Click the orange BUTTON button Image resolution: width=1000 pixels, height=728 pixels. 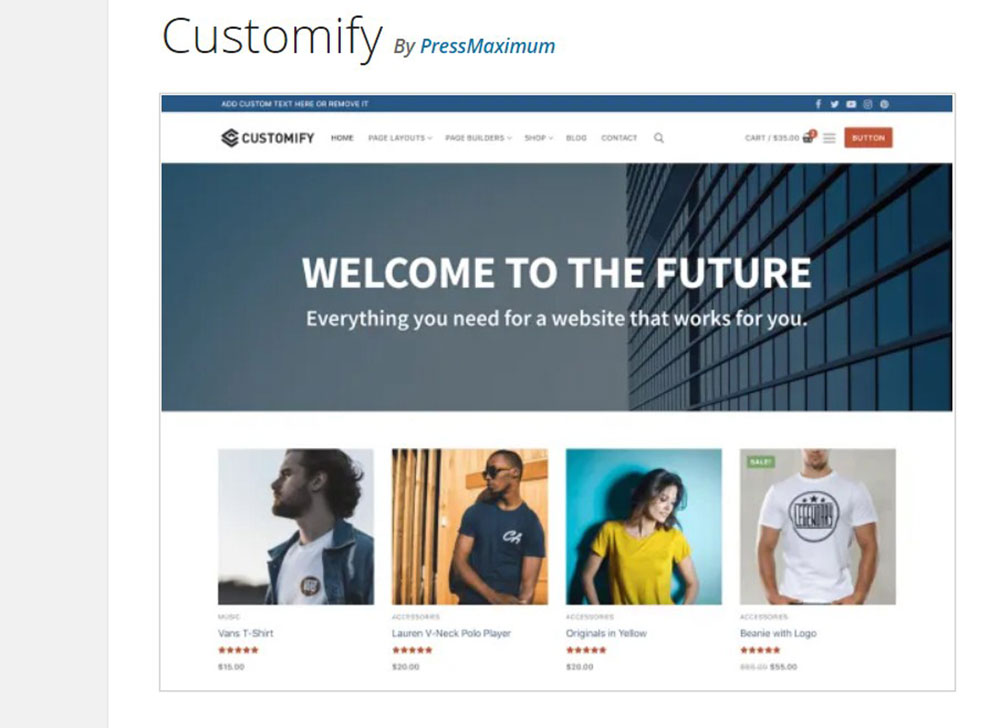coord(868,138)
